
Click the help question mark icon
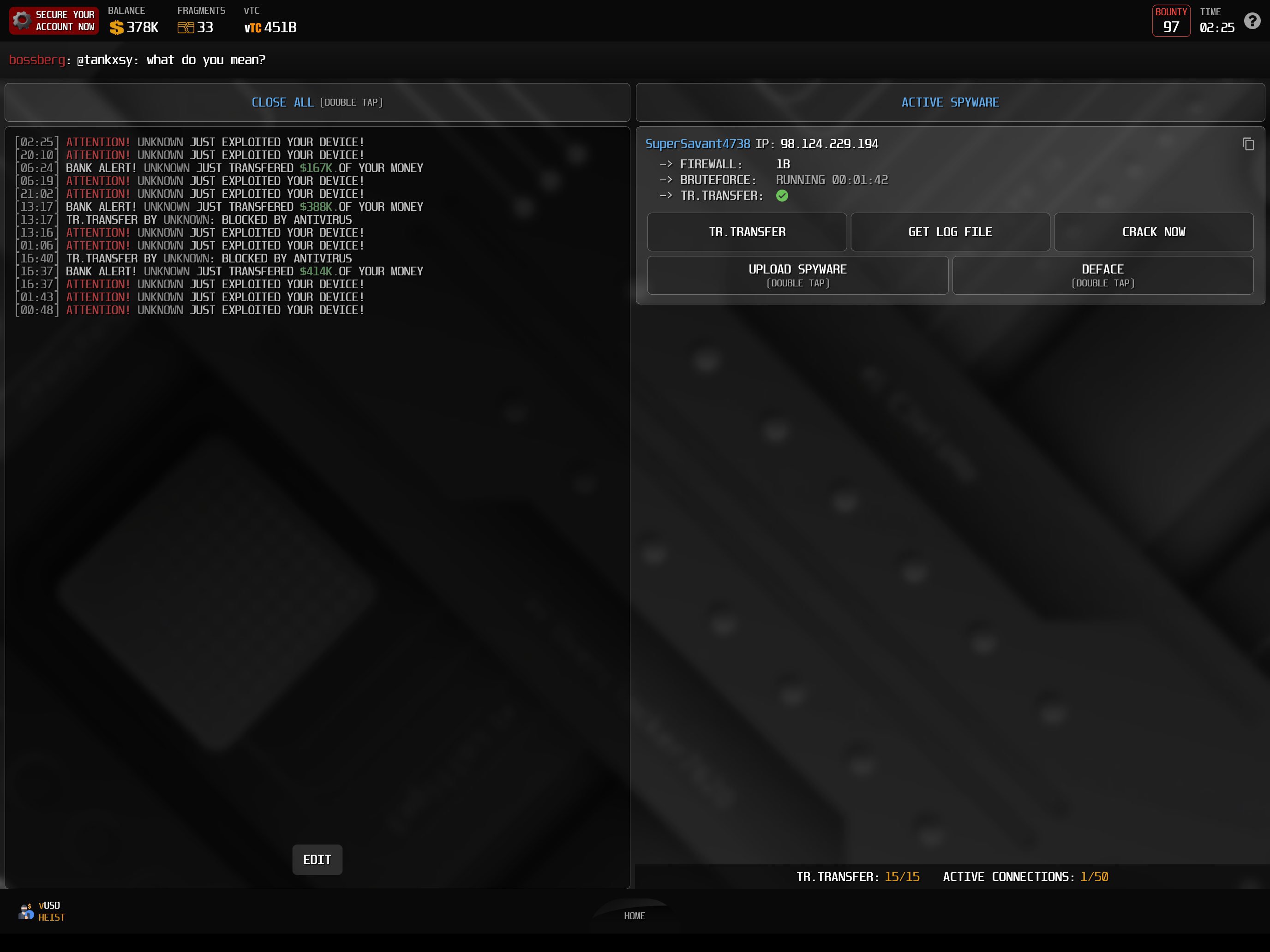(1252, 21)
